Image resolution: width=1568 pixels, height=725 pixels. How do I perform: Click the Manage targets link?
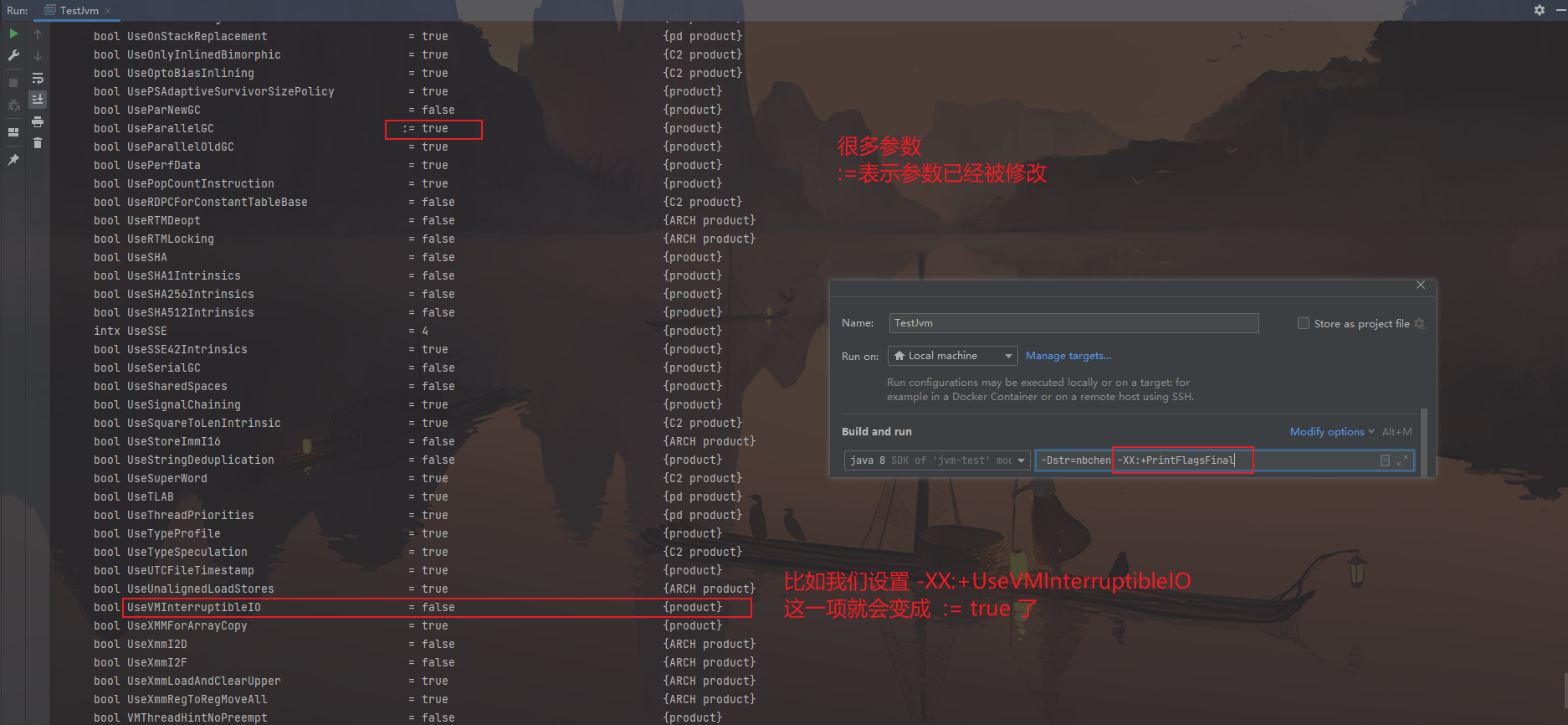[1068, 356]
